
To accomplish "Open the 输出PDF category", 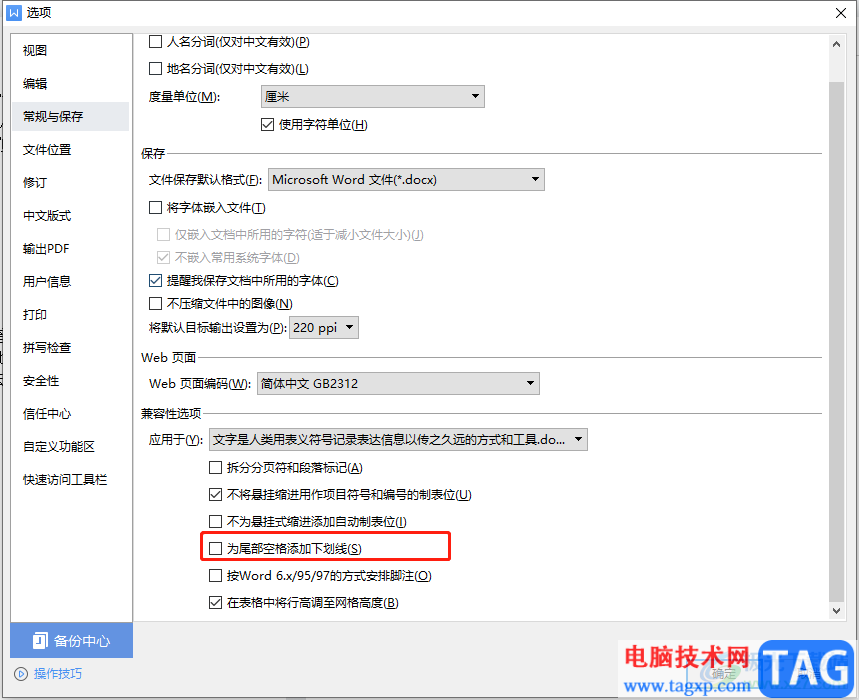I will coord(46,249).
